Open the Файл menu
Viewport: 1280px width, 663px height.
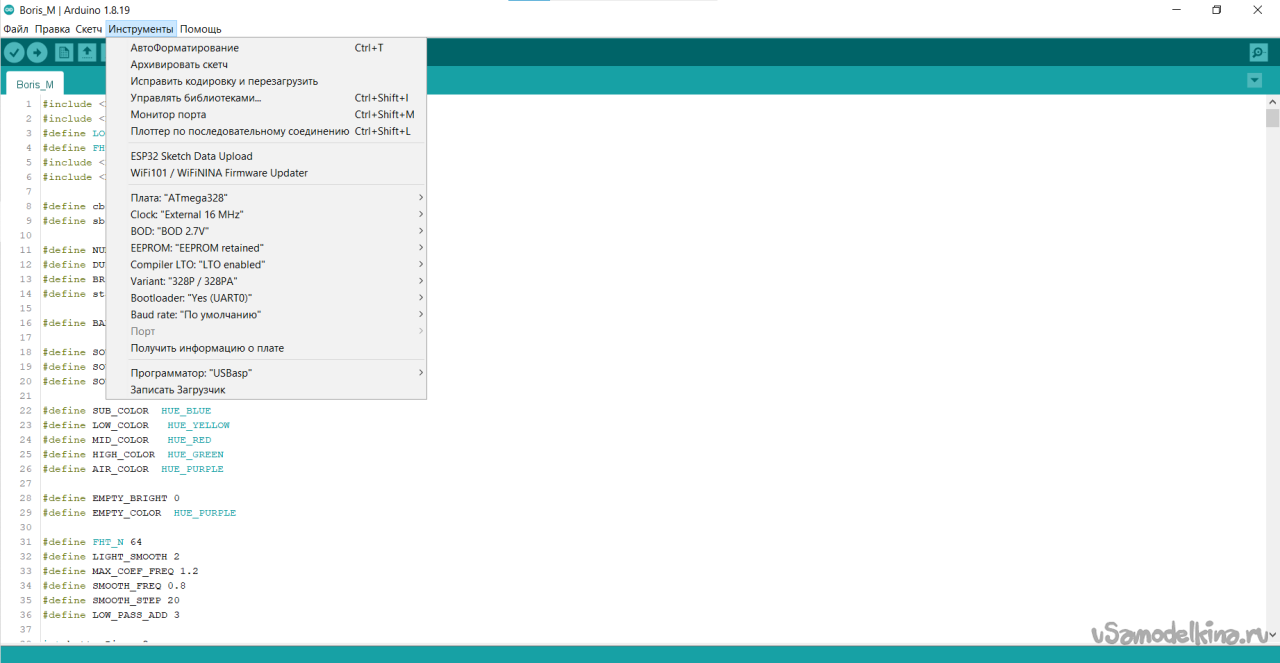[15, 29]
